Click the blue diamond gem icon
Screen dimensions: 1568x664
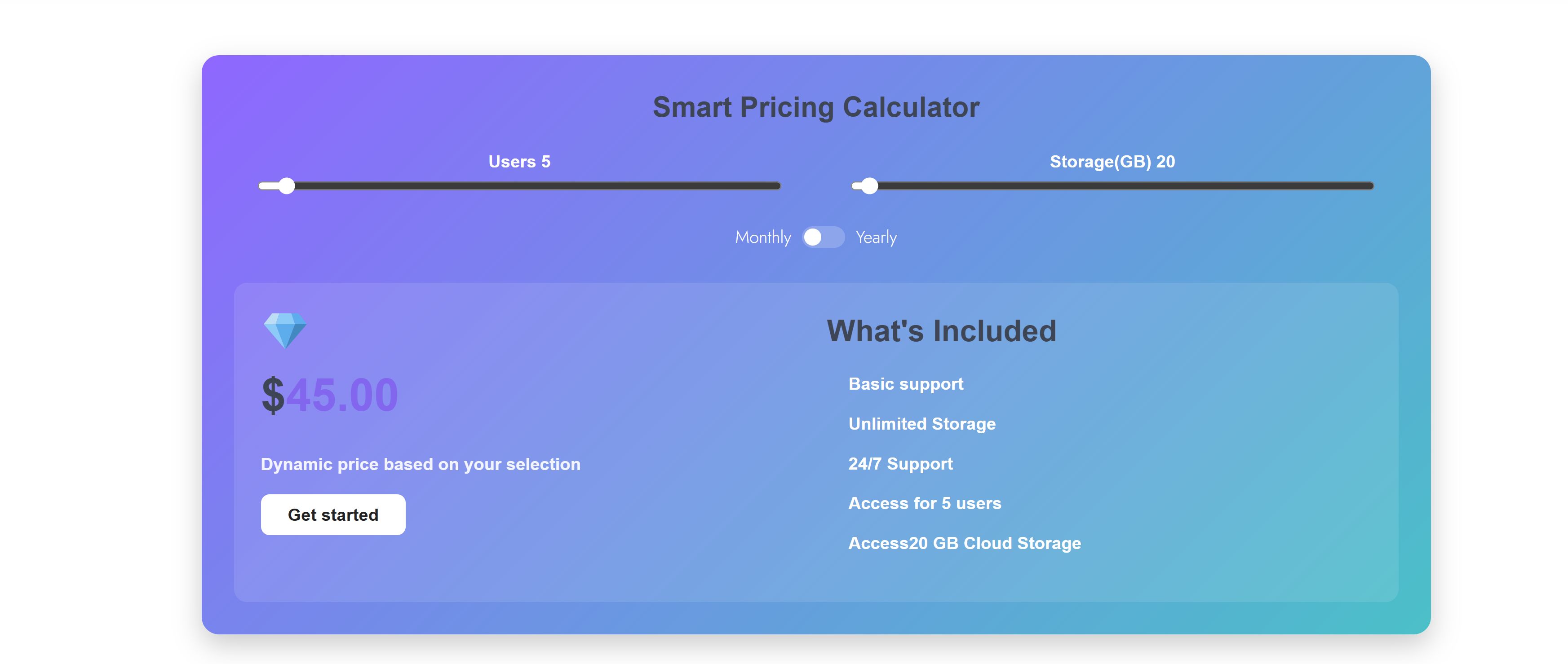[285, 330]
